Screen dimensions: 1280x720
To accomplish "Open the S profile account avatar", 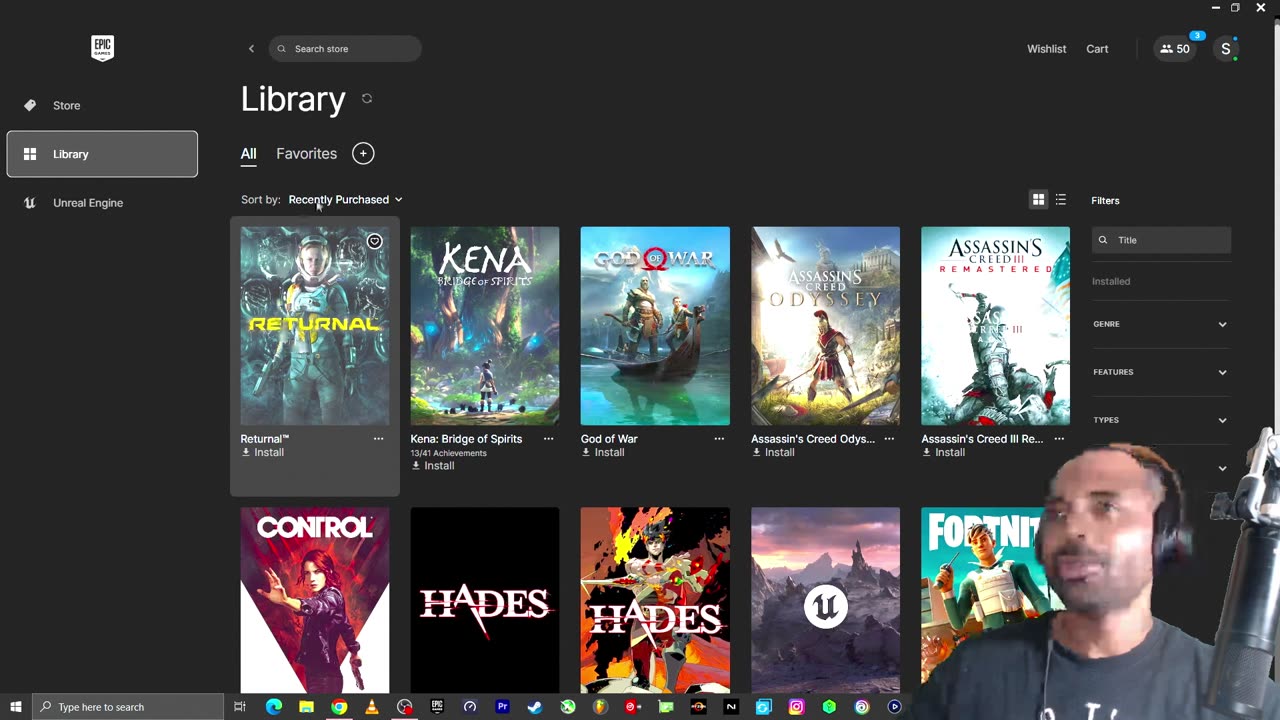I will (1226, 48).
